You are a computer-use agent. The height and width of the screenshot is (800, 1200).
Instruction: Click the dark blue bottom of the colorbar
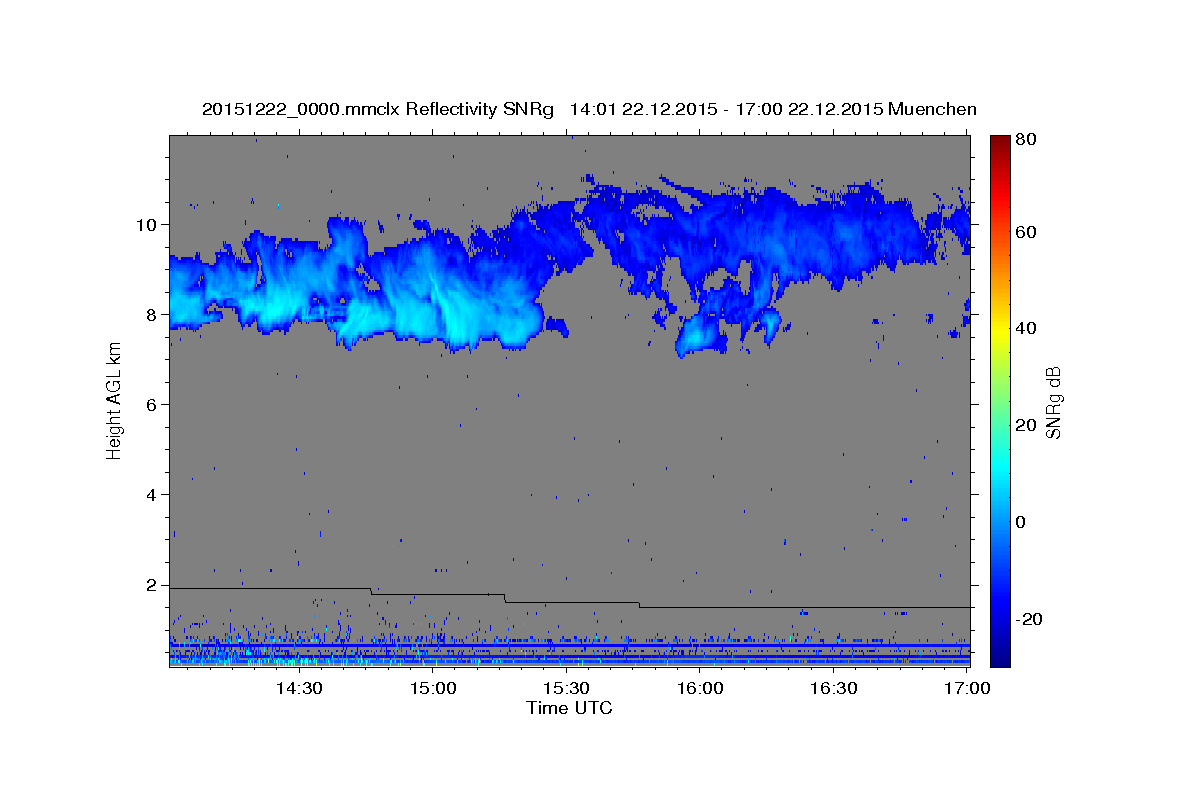click(1000, 655)
